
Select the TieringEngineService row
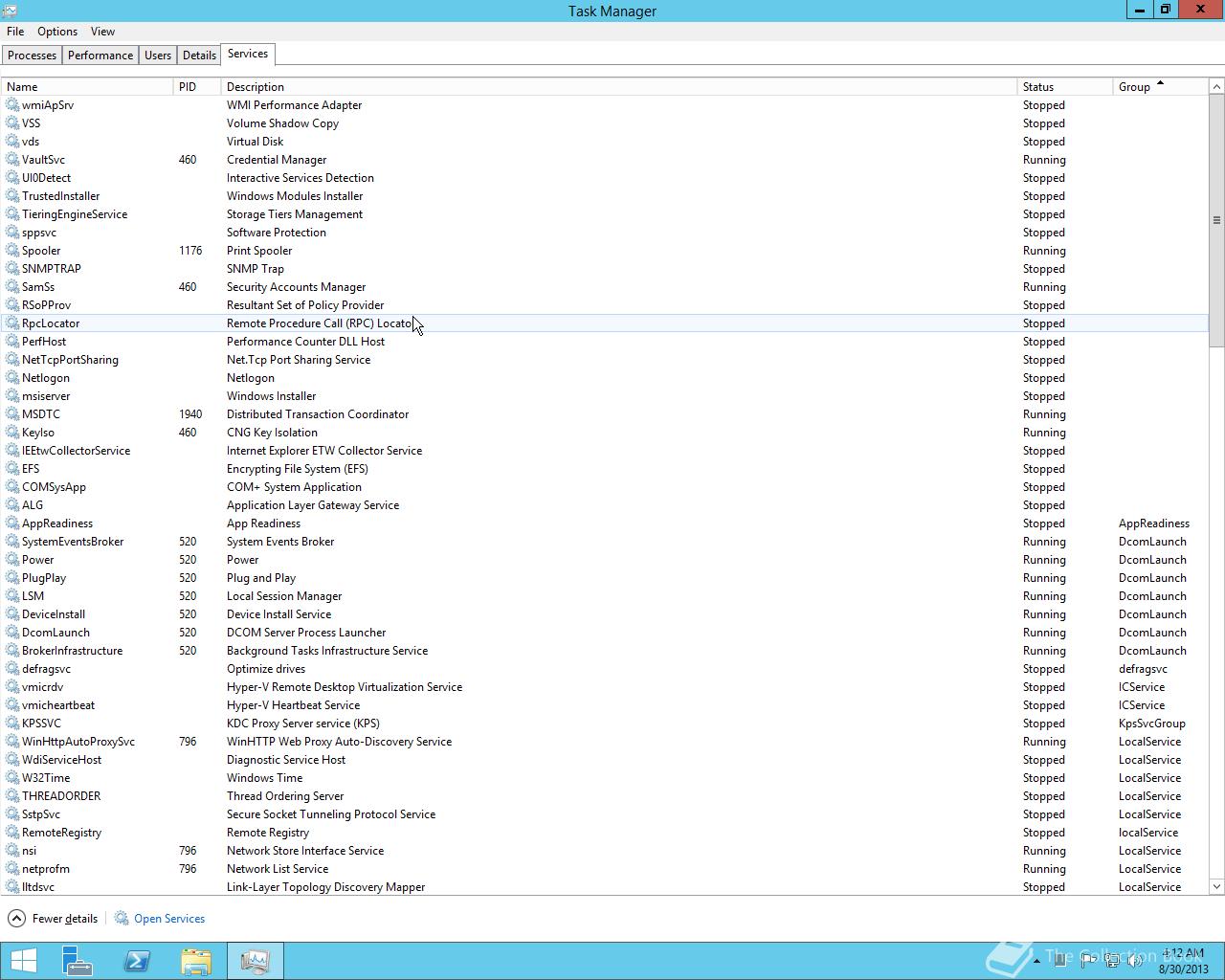(605, 214)
